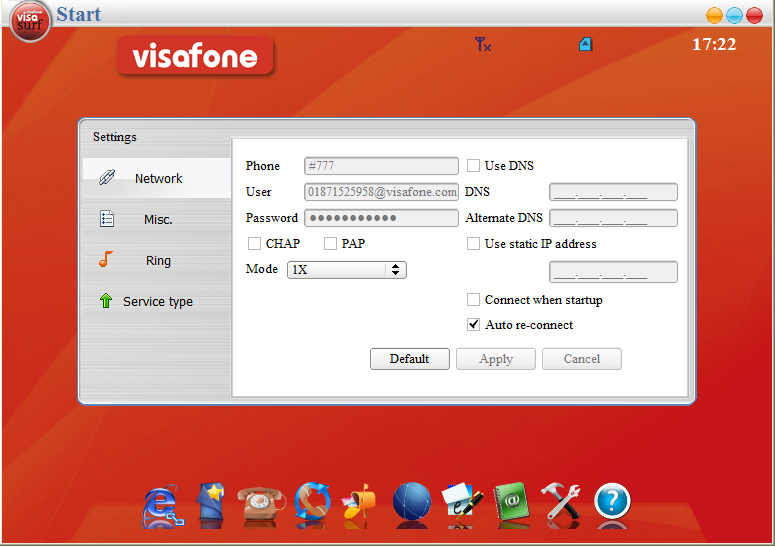Uncheck the Auto re-connect checkbox
Image resolution: width=775 pixels, height=547 pixels.
coord(474,325)
